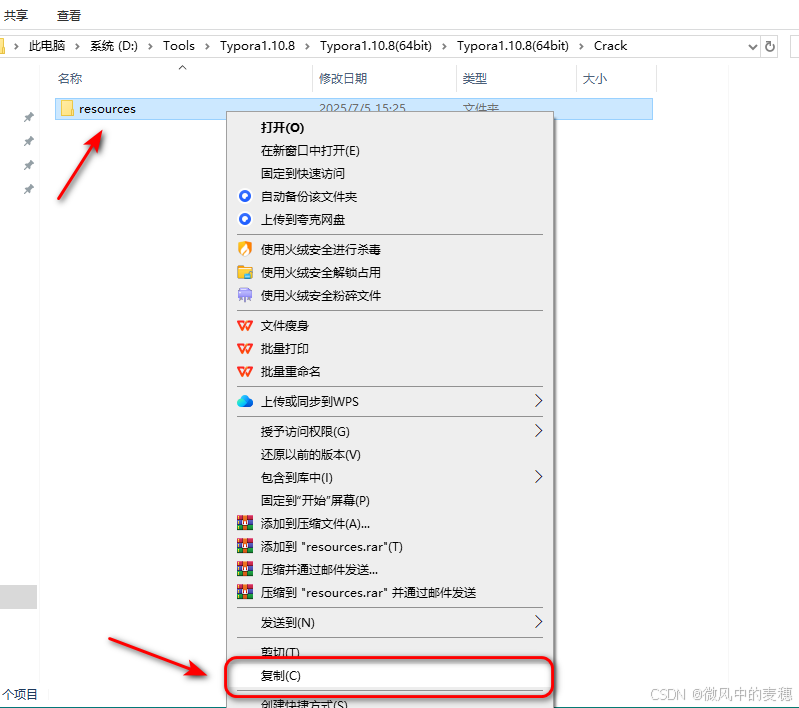Click the WPS icon beside 文件瘦身

click(x=245, y=325)
